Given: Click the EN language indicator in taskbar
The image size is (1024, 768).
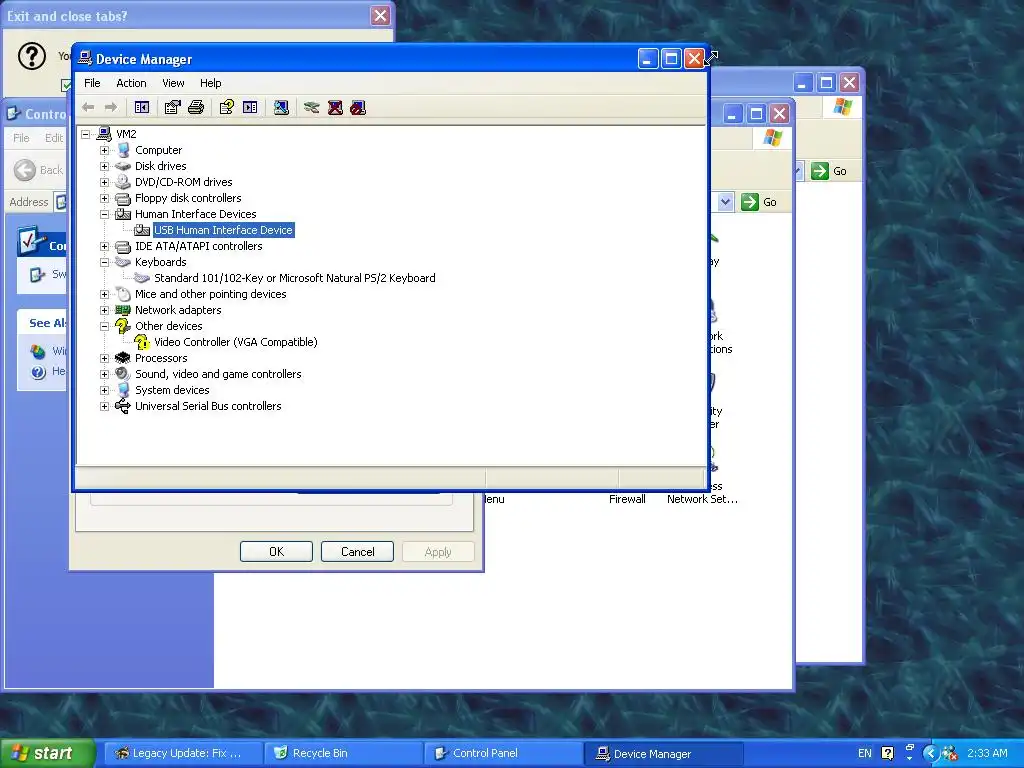Looking at the screenshot, I should click(865, 753).
